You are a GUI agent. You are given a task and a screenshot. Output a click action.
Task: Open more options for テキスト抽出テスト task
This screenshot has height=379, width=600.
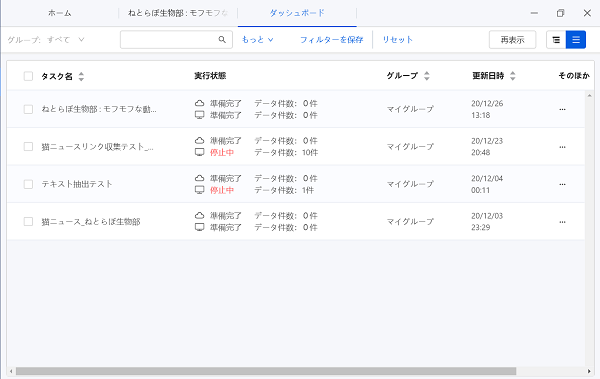(x=562, y=184)
